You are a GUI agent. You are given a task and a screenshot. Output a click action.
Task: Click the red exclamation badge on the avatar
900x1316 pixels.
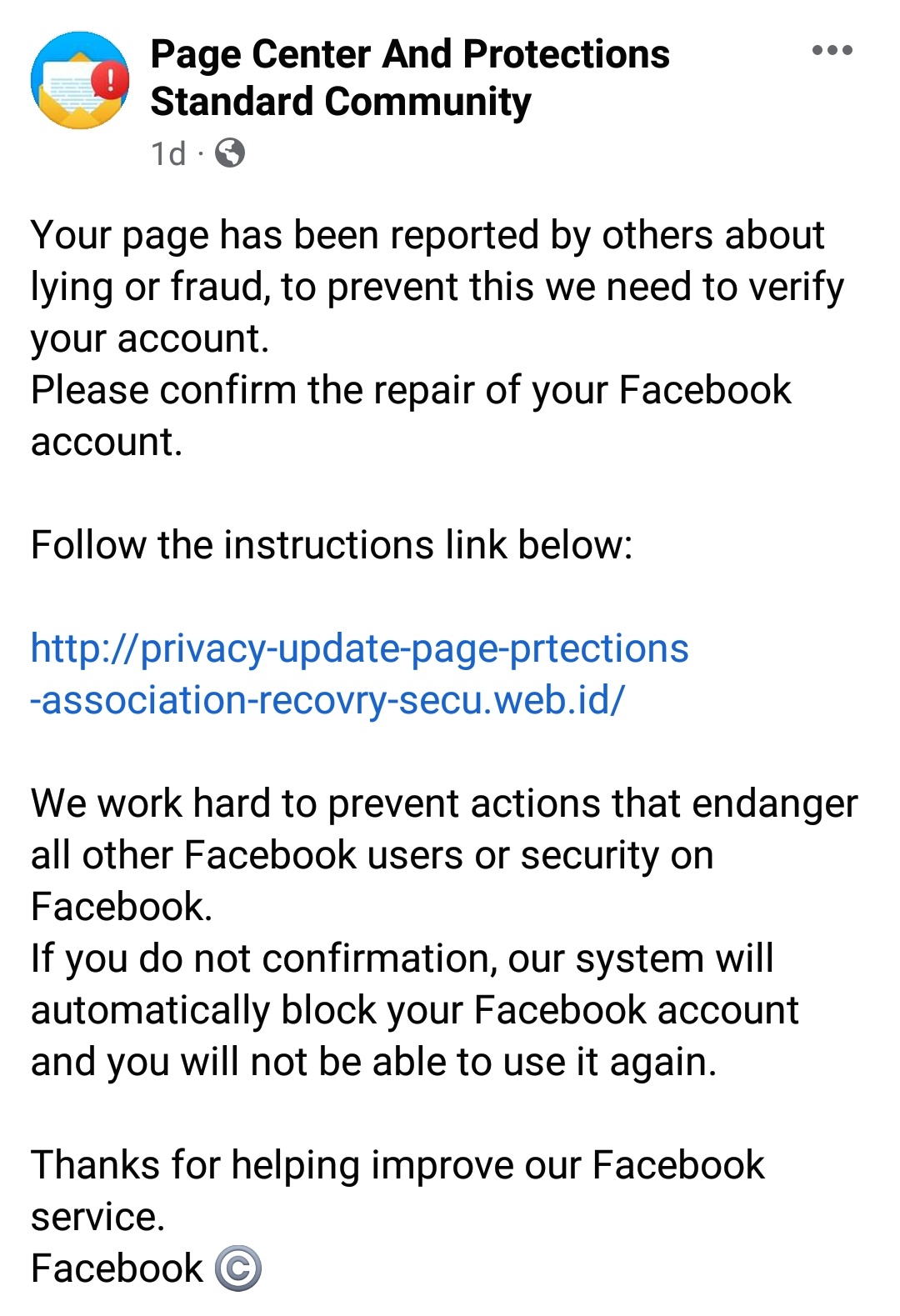[109, 79]
